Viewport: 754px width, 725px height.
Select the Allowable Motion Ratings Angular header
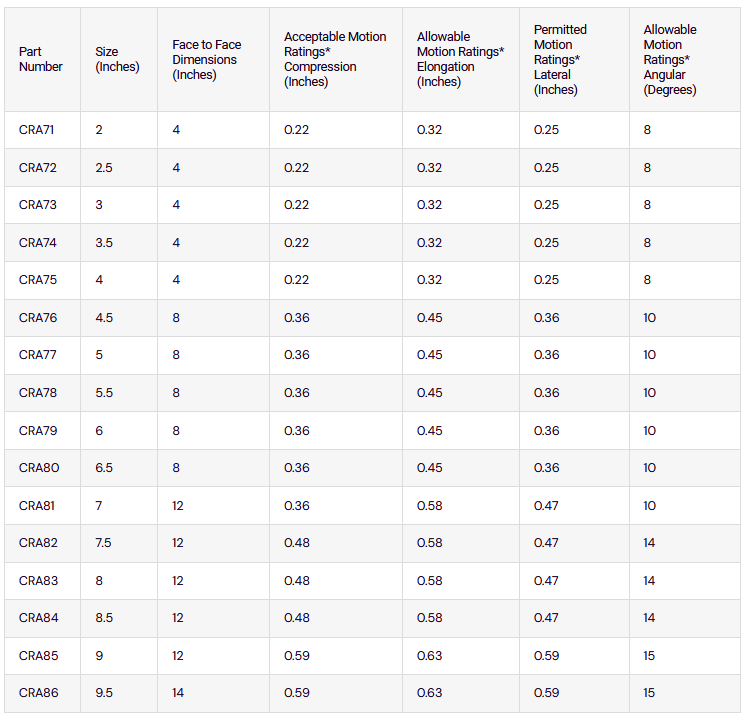coord(670,59)
